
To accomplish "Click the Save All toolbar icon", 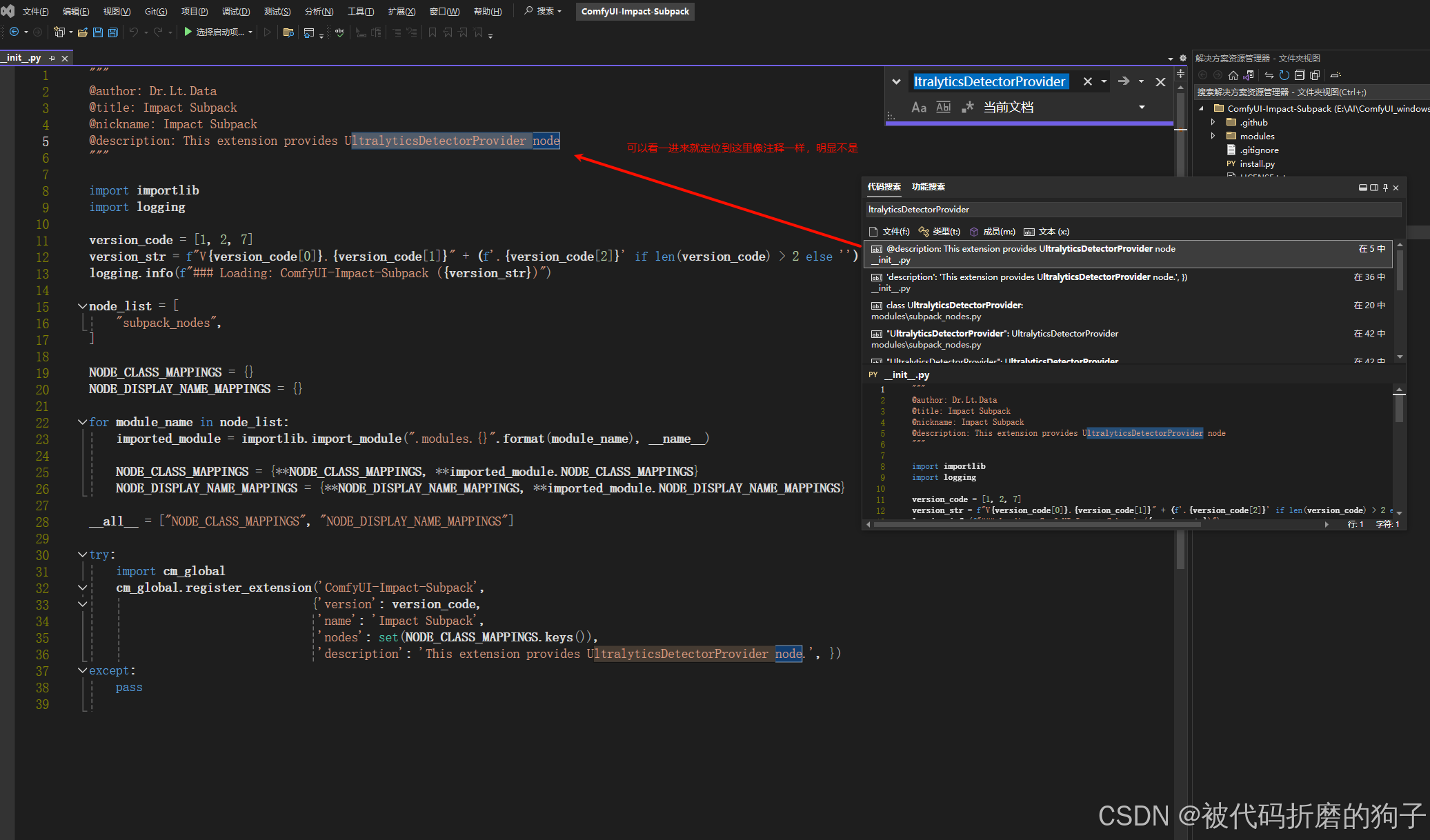I will click(113, 32).
